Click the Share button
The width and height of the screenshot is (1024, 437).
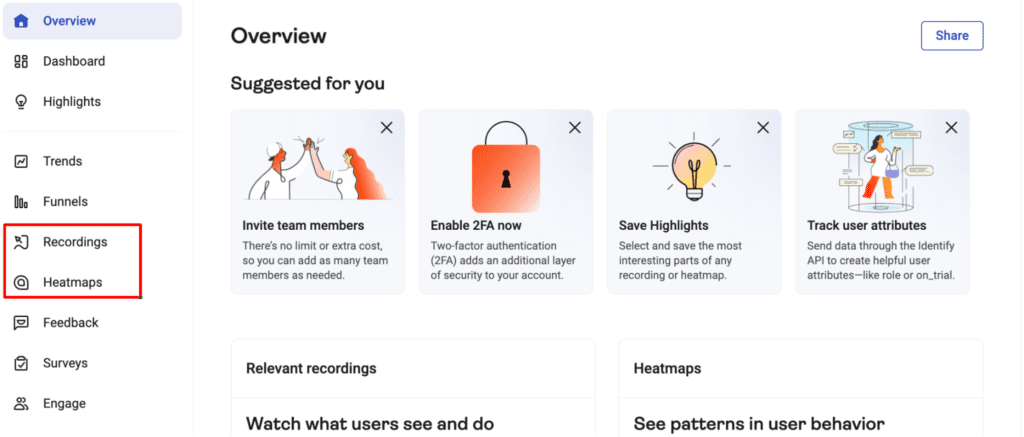pyautogui.click(x=952, y=36)
